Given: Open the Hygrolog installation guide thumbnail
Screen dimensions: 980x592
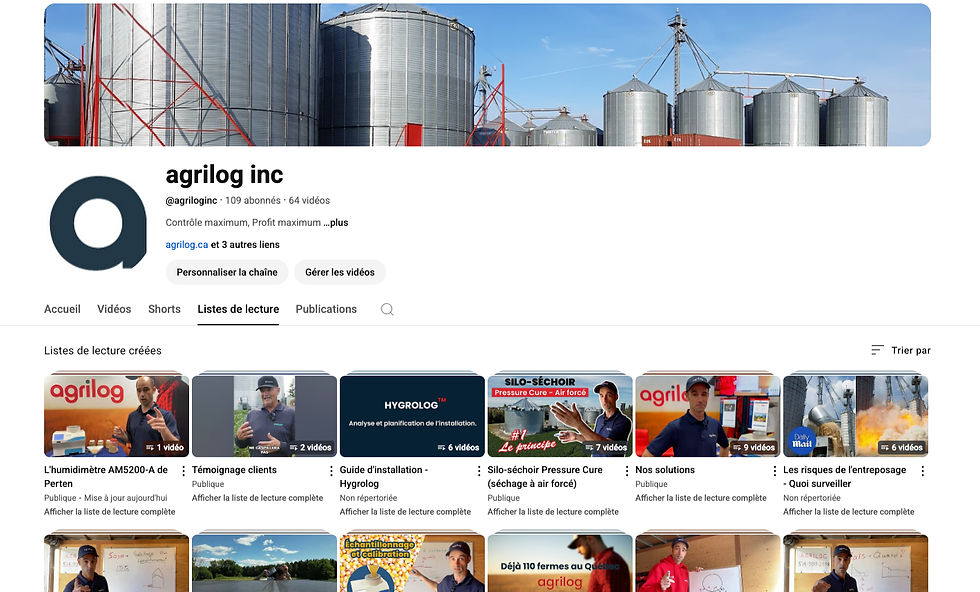Looking at the screenshot, I should tap(412, 416).
